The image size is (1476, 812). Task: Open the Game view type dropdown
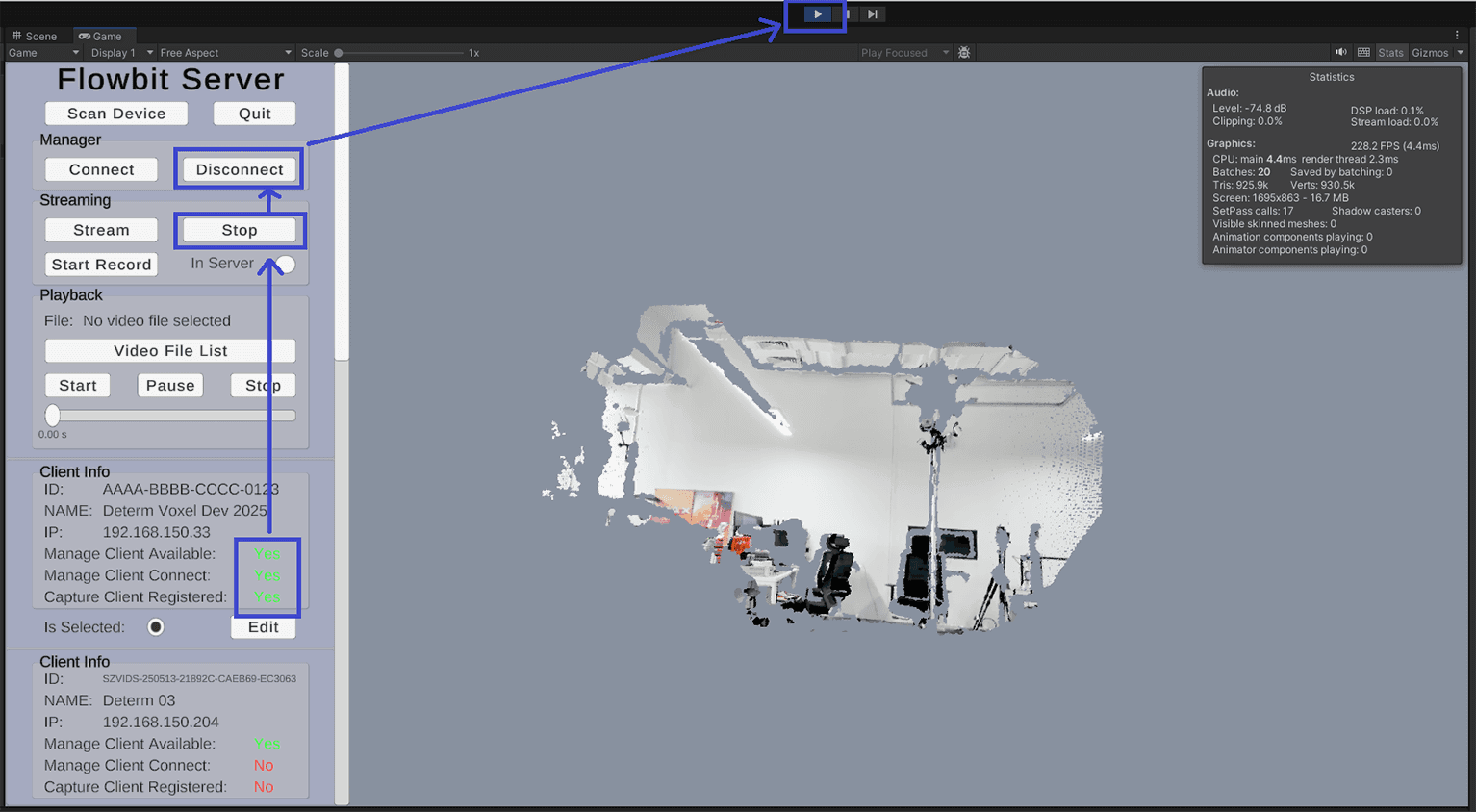43,53
